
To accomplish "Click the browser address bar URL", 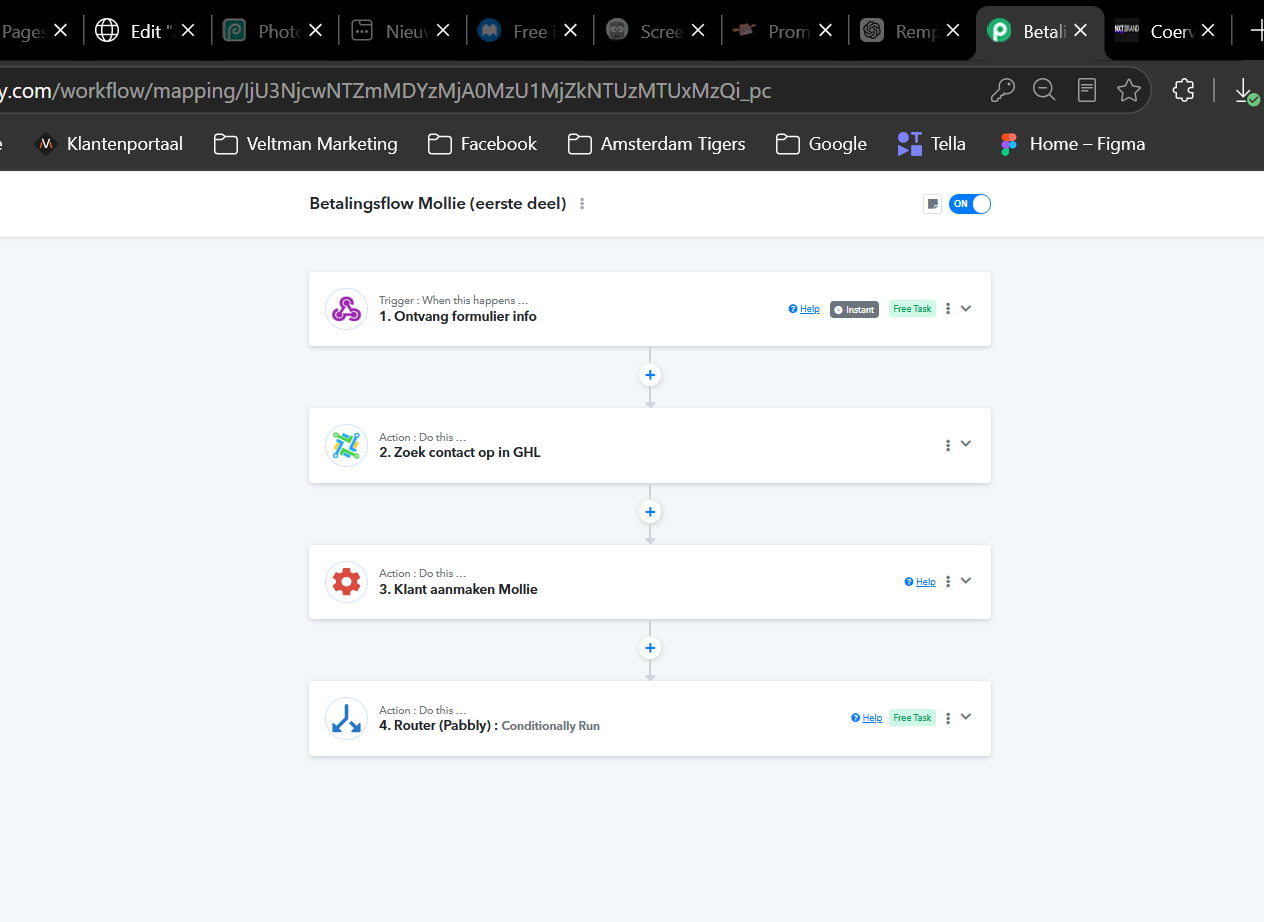I will point(386,91).
